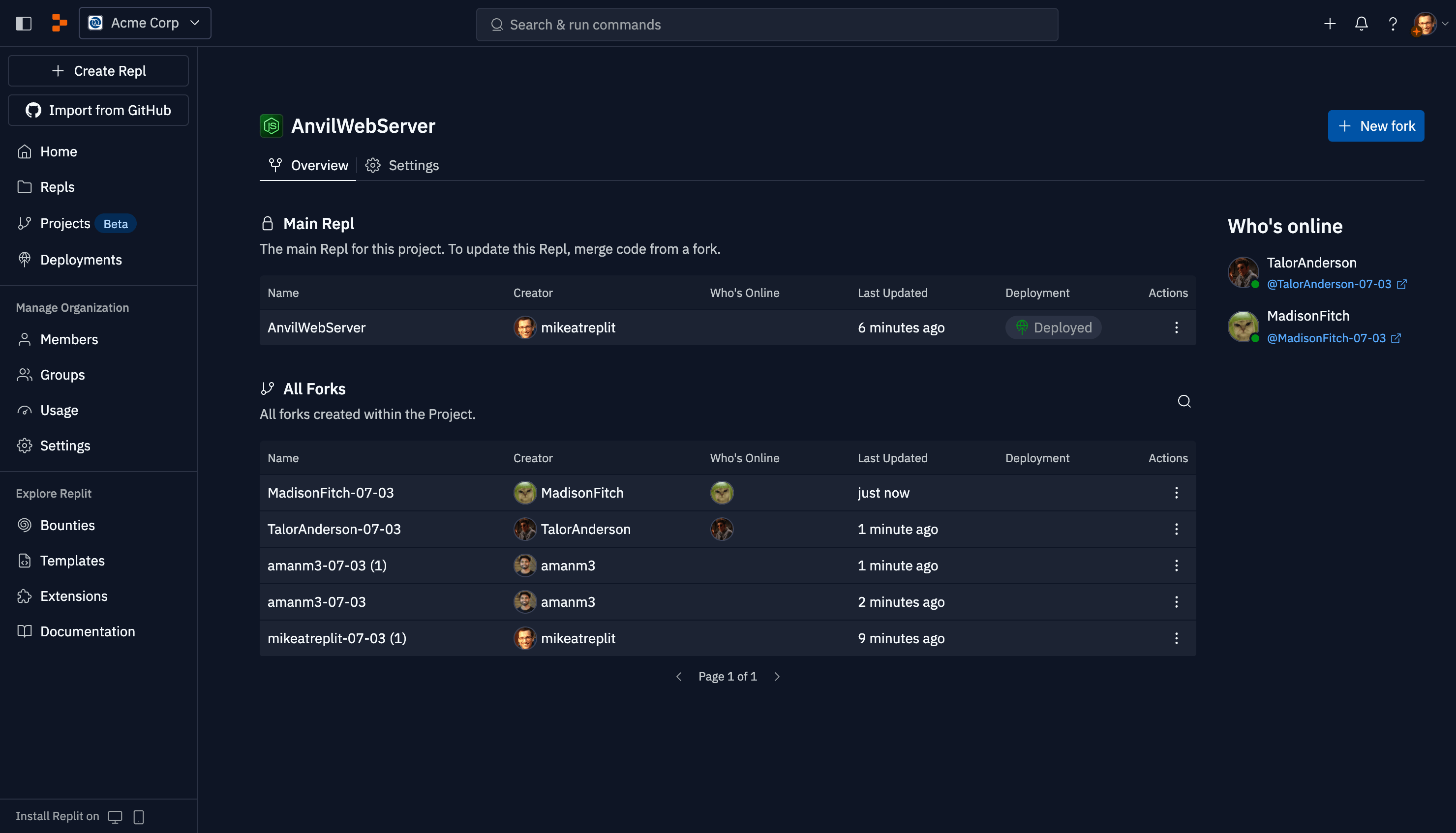
Task: Click the Replit logo icon
Action: 59,23
